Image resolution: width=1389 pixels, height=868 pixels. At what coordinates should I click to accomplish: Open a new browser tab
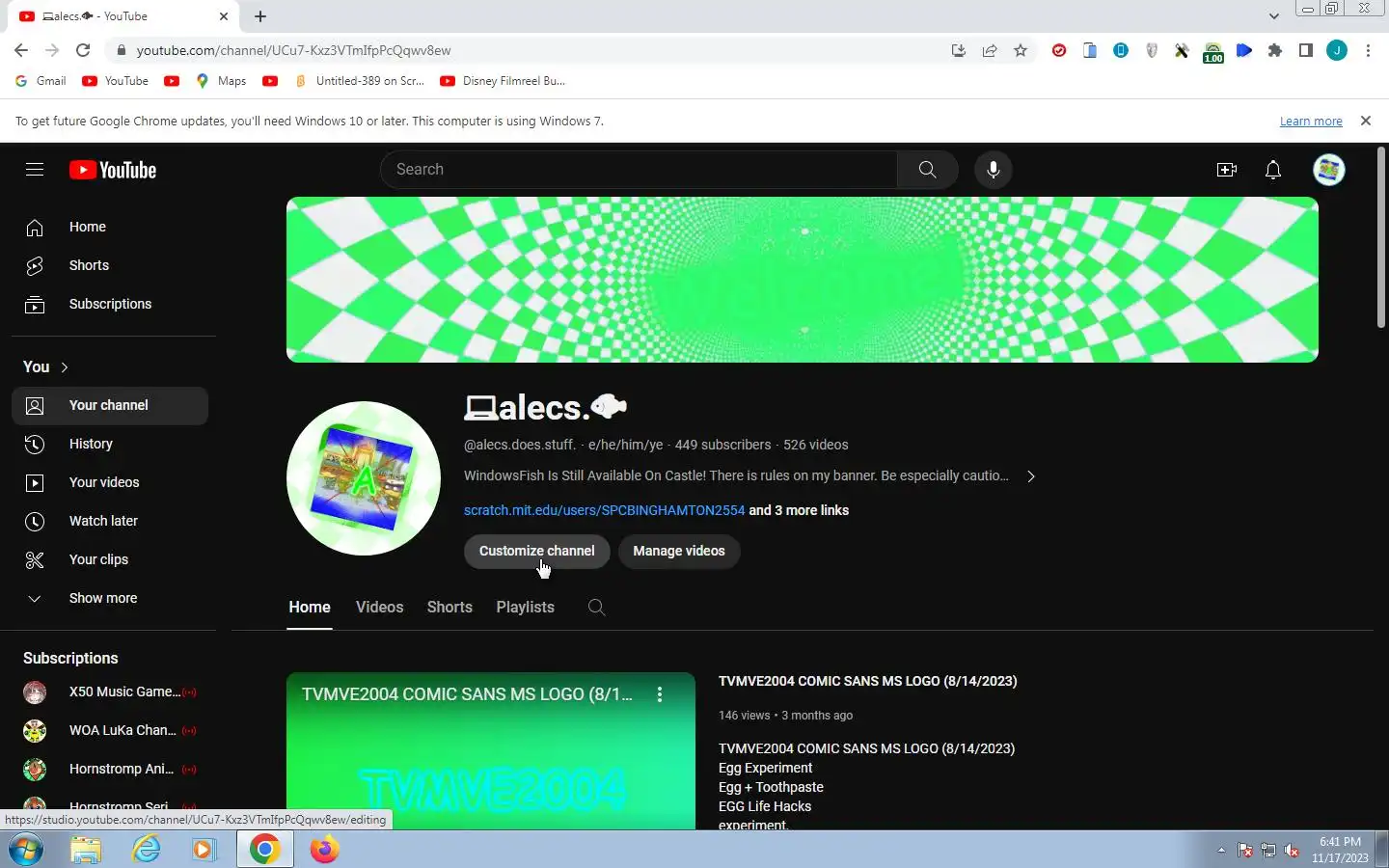pyautogui.click(x=260, y=16)
